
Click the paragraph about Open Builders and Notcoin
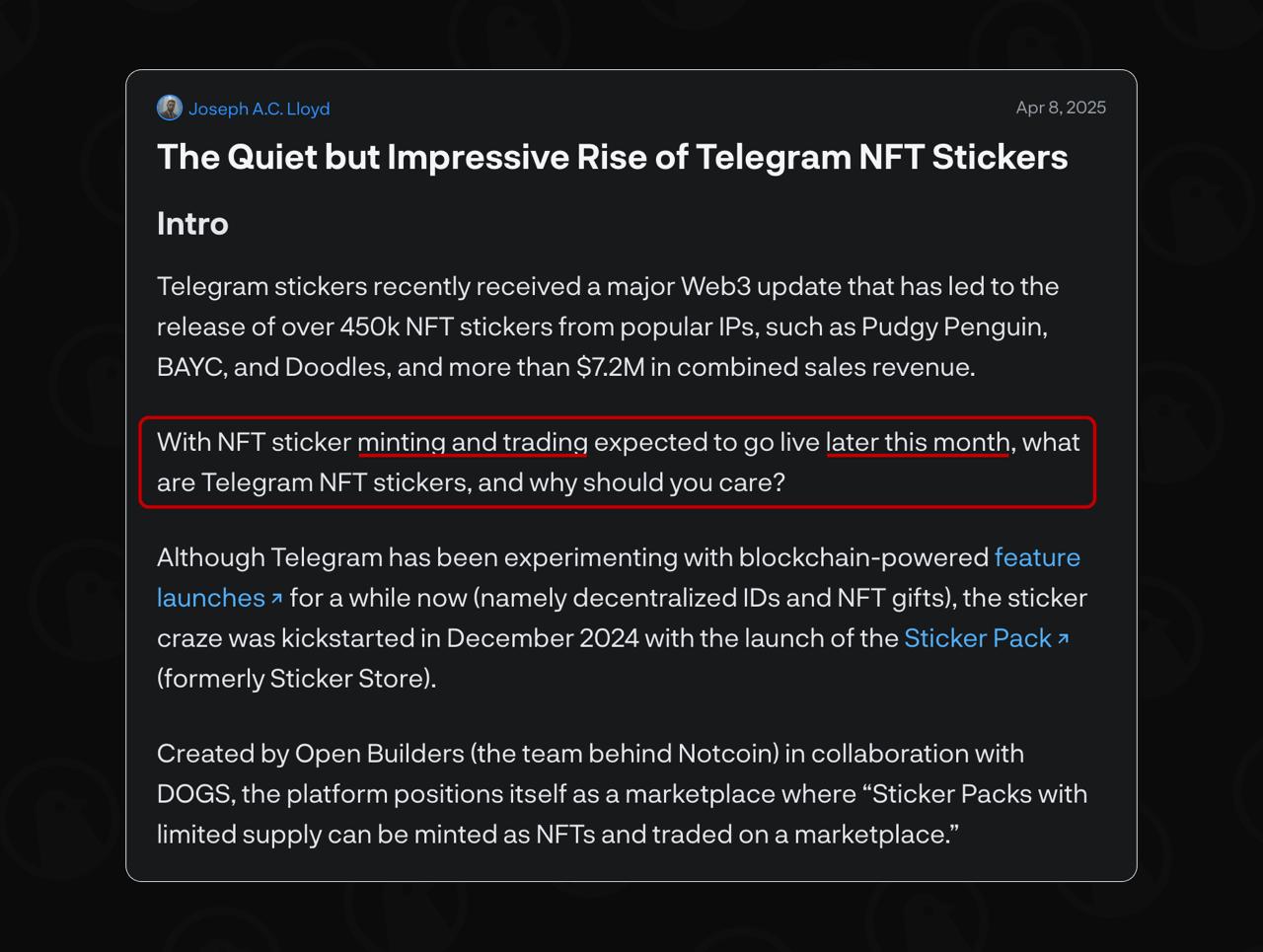622,794
